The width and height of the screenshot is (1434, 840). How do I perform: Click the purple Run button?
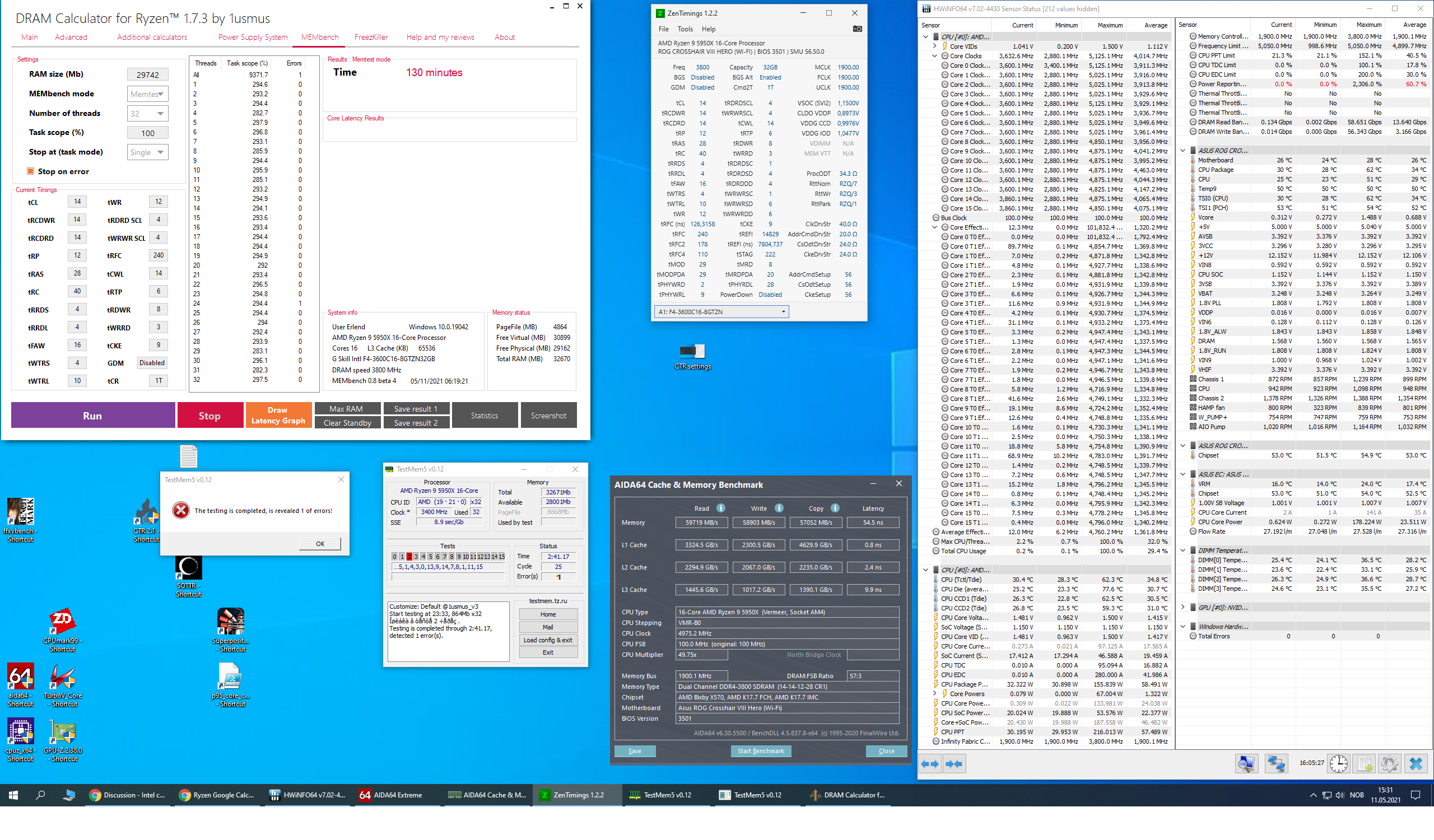tap(93, 415)
